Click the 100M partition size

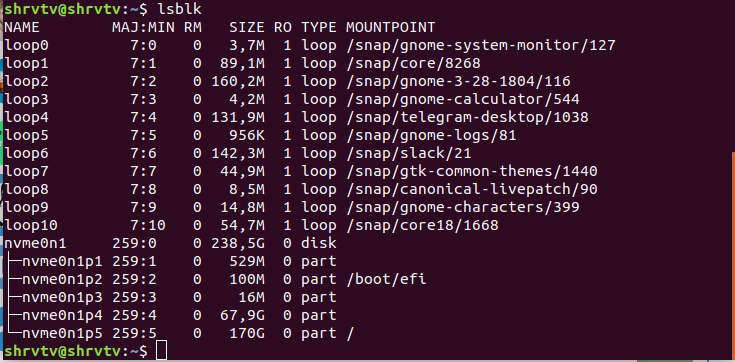[247, 279]
